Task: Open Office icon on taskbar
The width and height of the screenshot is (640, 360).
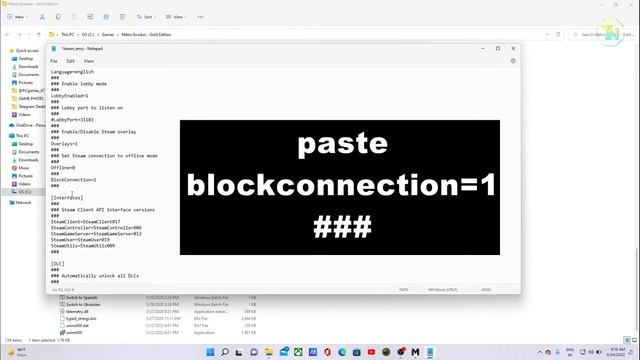Action: pyautogui.click(x=327, y=352)
